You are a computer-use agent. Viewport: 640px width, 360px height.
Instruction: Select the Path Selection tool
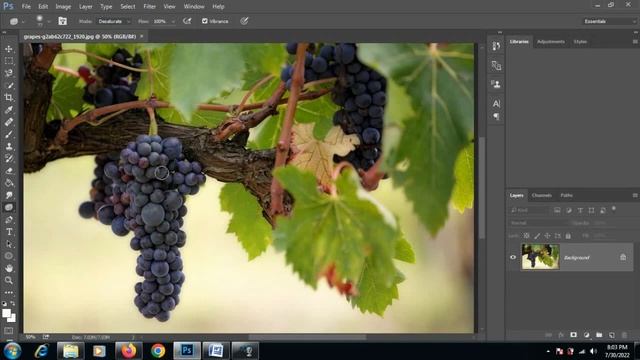[9, 244]
